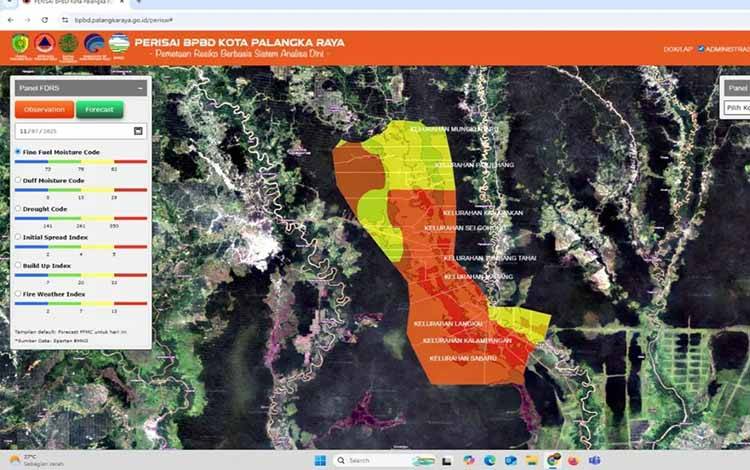Screen dimensions: 750x470
Task: Open the Windows Start menu
Action: 320,460
